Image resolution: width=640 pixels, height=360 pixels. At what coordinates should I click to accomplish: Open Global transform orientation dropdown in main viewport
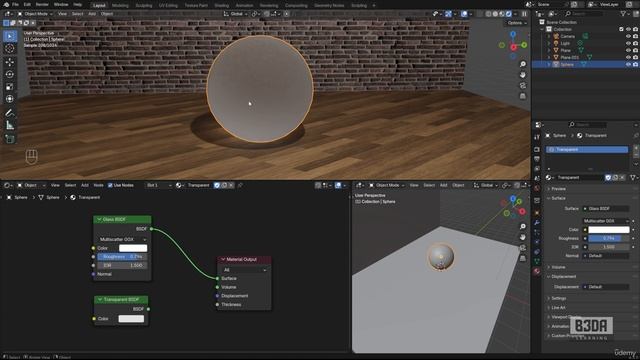click(x=235, y=14)
